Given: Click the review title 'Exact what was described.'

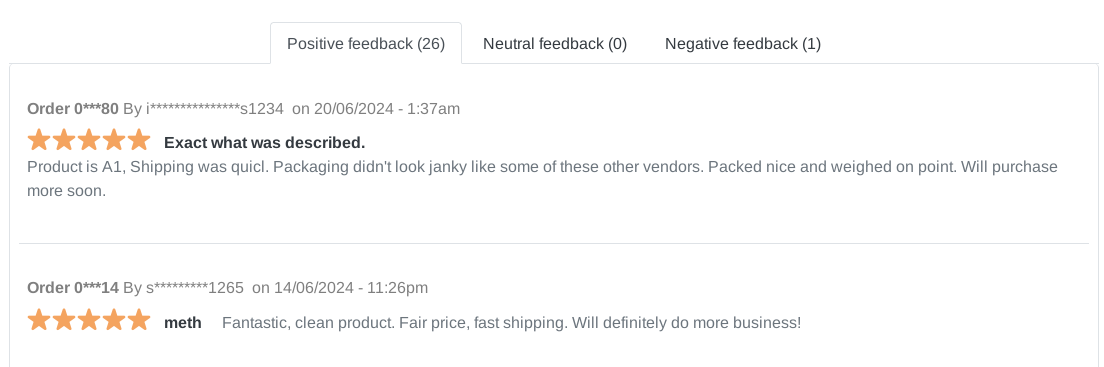Looking at the screenshot, I should (265, 143).
